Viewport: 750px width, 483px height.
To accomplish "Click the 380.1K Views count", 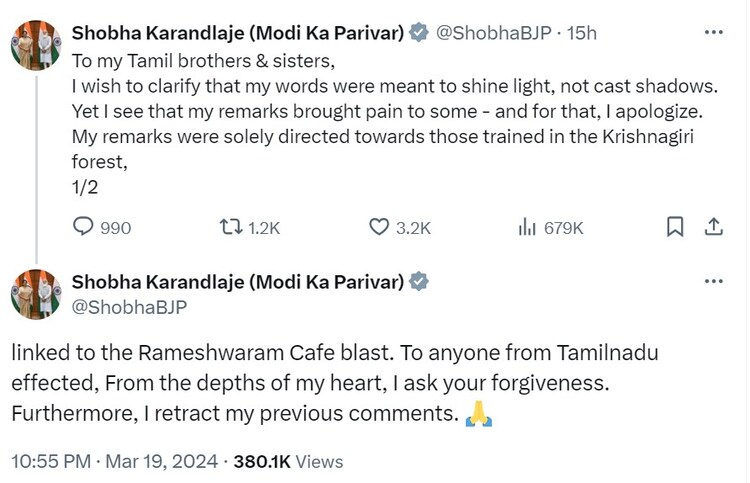I will (288, 461).
